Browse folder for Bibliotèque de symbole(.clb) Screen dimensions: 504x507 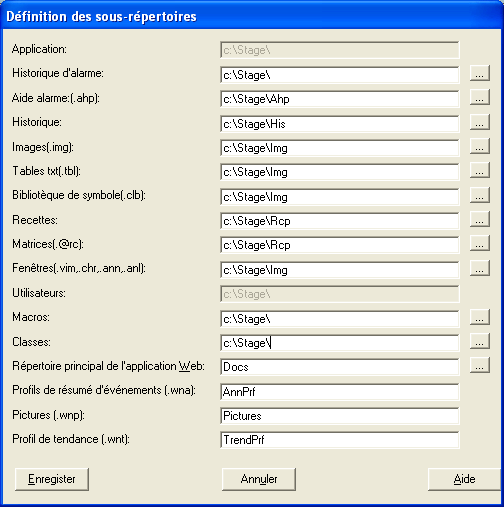[480, 195]
